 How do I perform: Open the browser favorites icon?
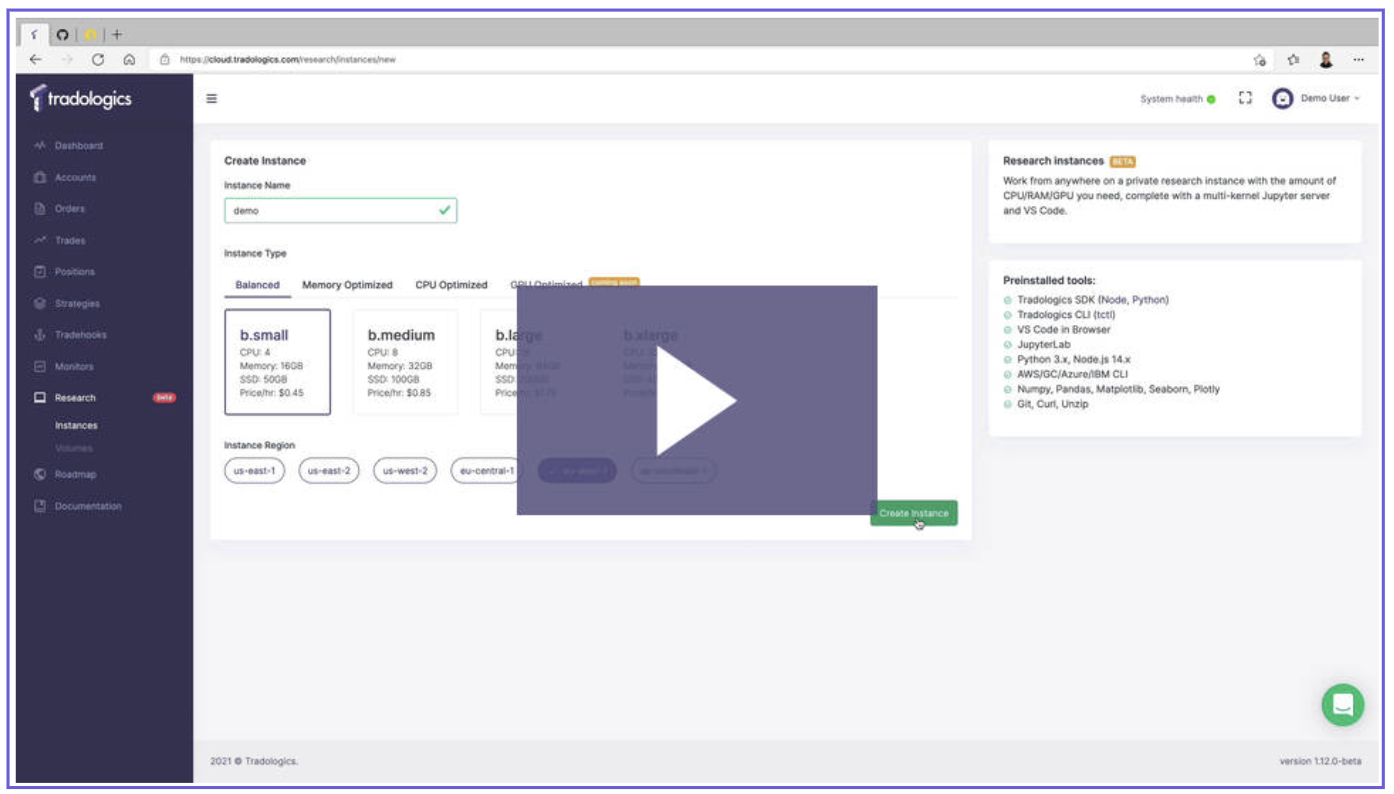(x=1293, y=60)
